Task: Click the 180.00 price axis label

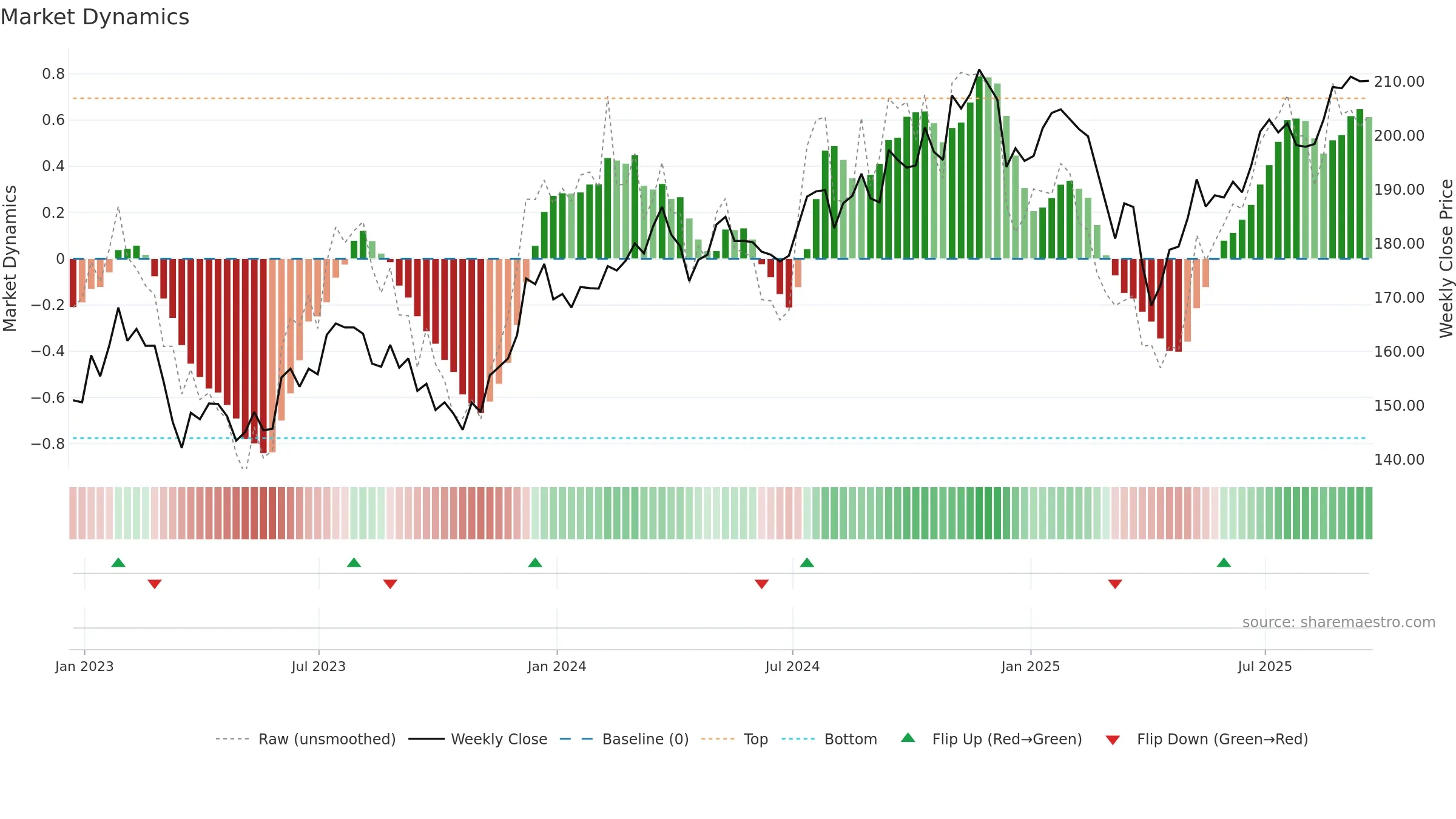Action: 1399,243
